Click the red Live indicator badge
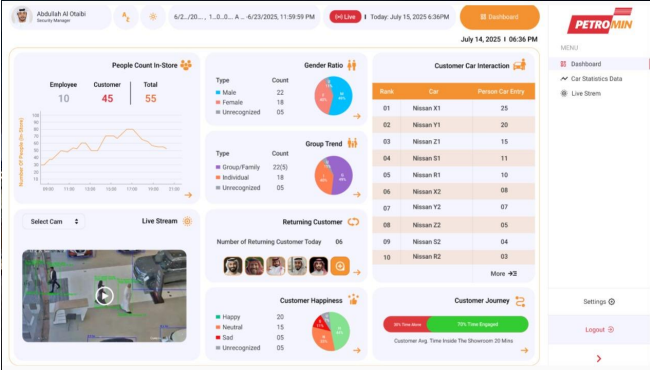This screenshot has height=370, width=650. pos(345,17)
